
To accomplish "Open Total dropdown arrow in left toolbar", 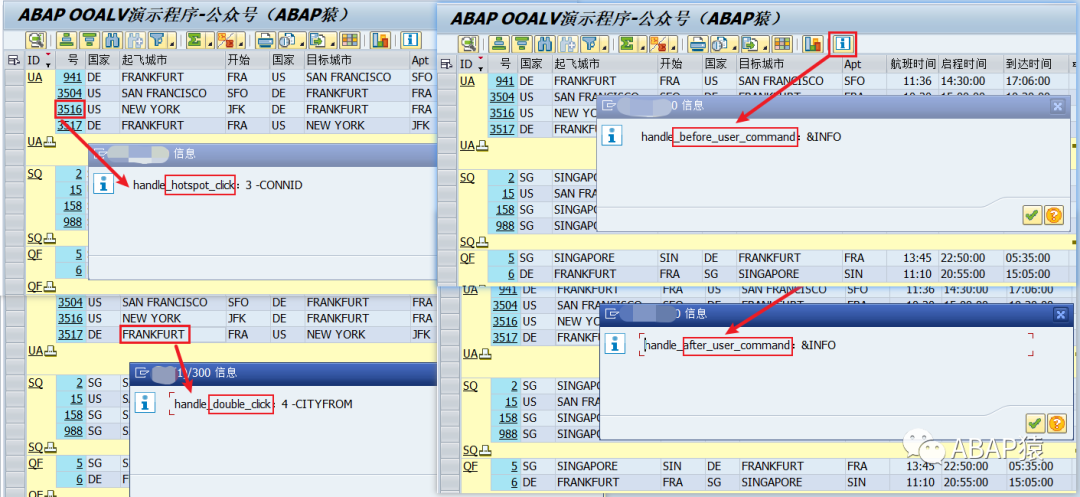I will (210, 41).
